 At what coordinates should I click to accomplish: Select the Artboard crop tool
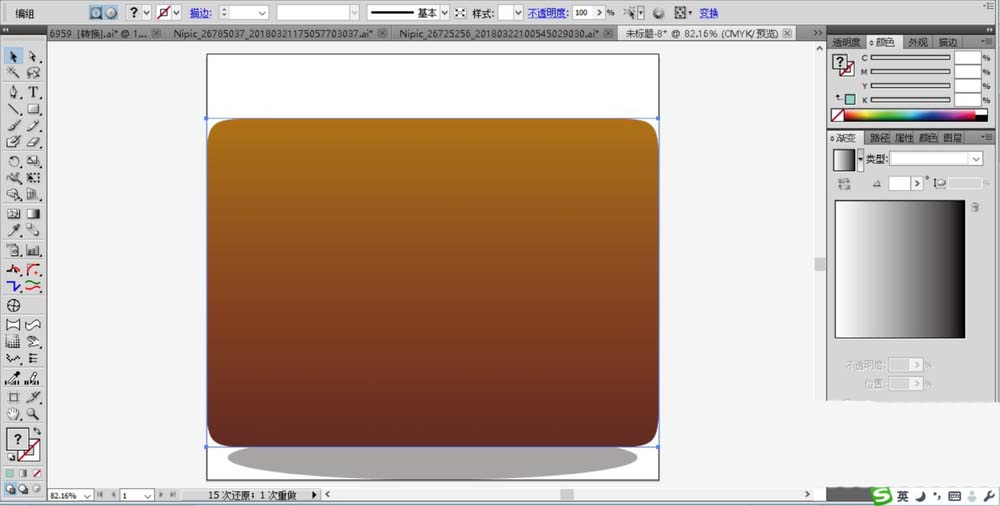(13, 397)
